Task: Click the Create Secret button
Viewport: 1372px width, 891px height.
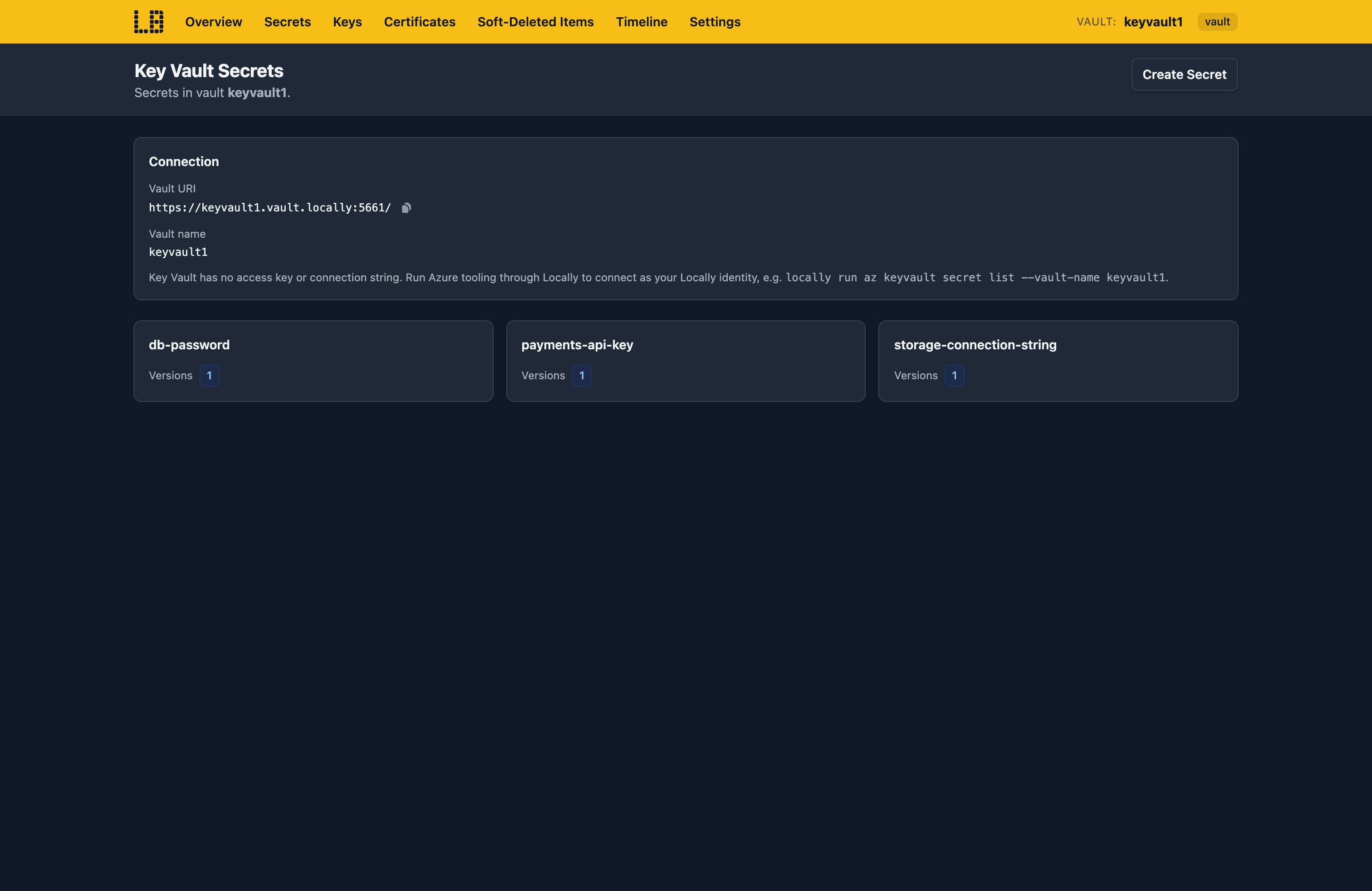Action: point(1184,74)
